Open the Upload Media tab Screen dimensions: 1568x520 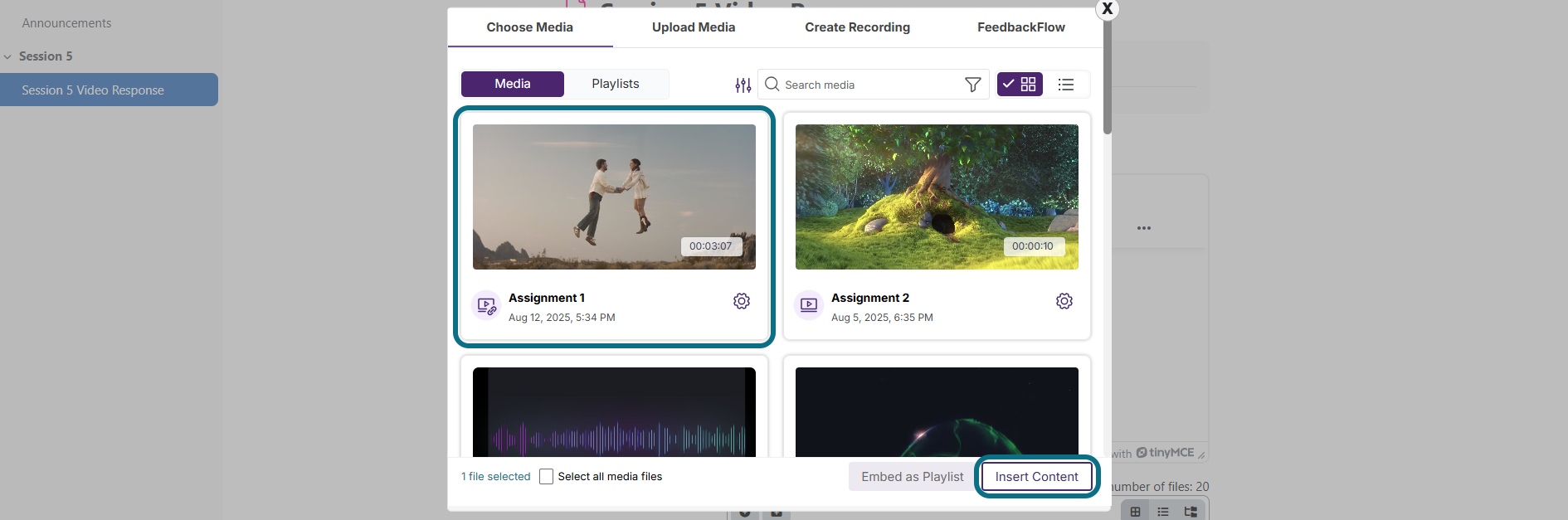click(694, 27)
